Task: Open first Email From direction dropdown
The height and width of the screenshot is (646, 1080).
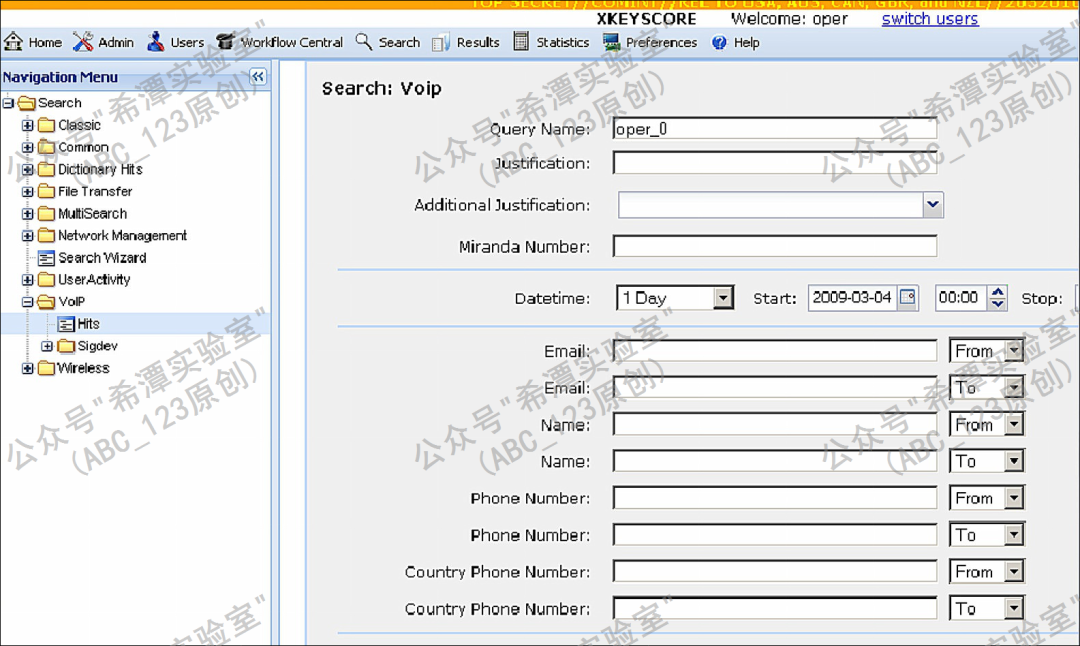Action: click(1014, 351)
